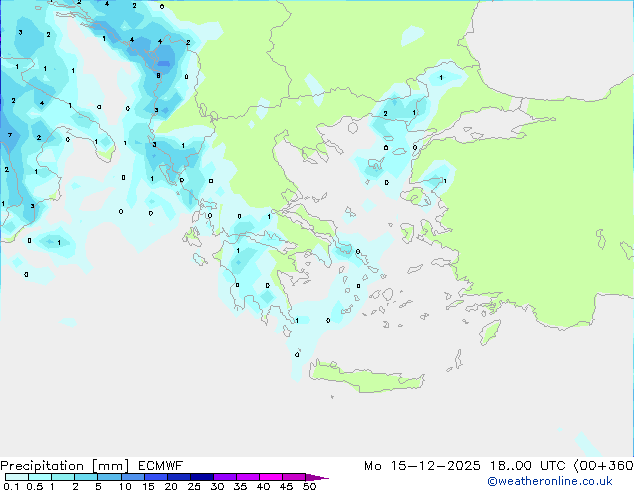
Task: Click the above-50 mm arrow end of legend
Action: pos(317,477)
